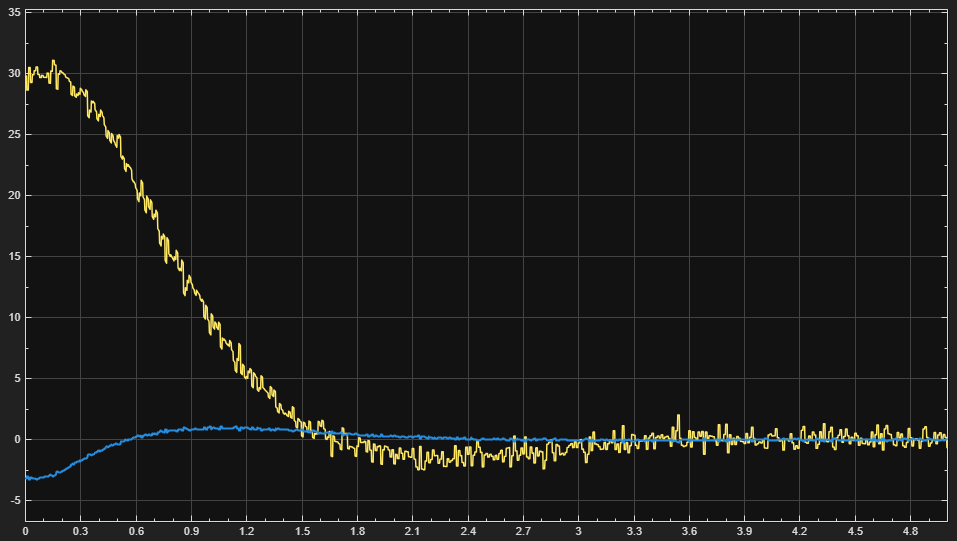This screenshot has height=541, width=957.
Task: Click the y-axis label 35
Action: pyautogui.click(x=14, y=12)
